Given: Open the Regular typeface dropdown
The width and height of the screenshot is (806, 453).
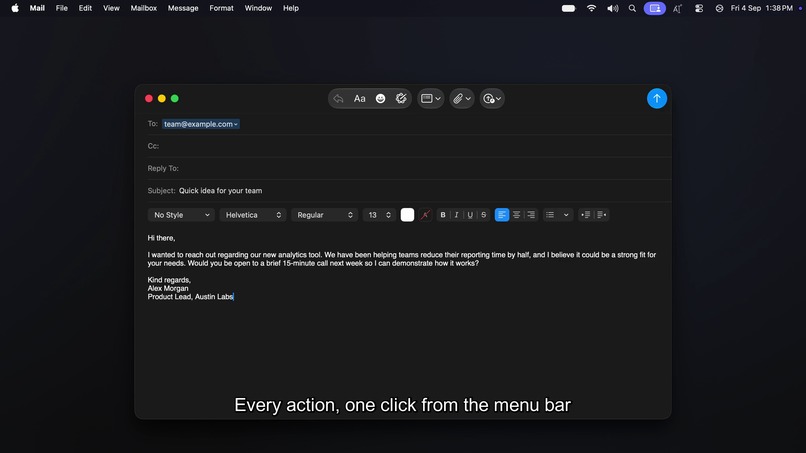Looking at the screenshot, I should click(324, 215).
